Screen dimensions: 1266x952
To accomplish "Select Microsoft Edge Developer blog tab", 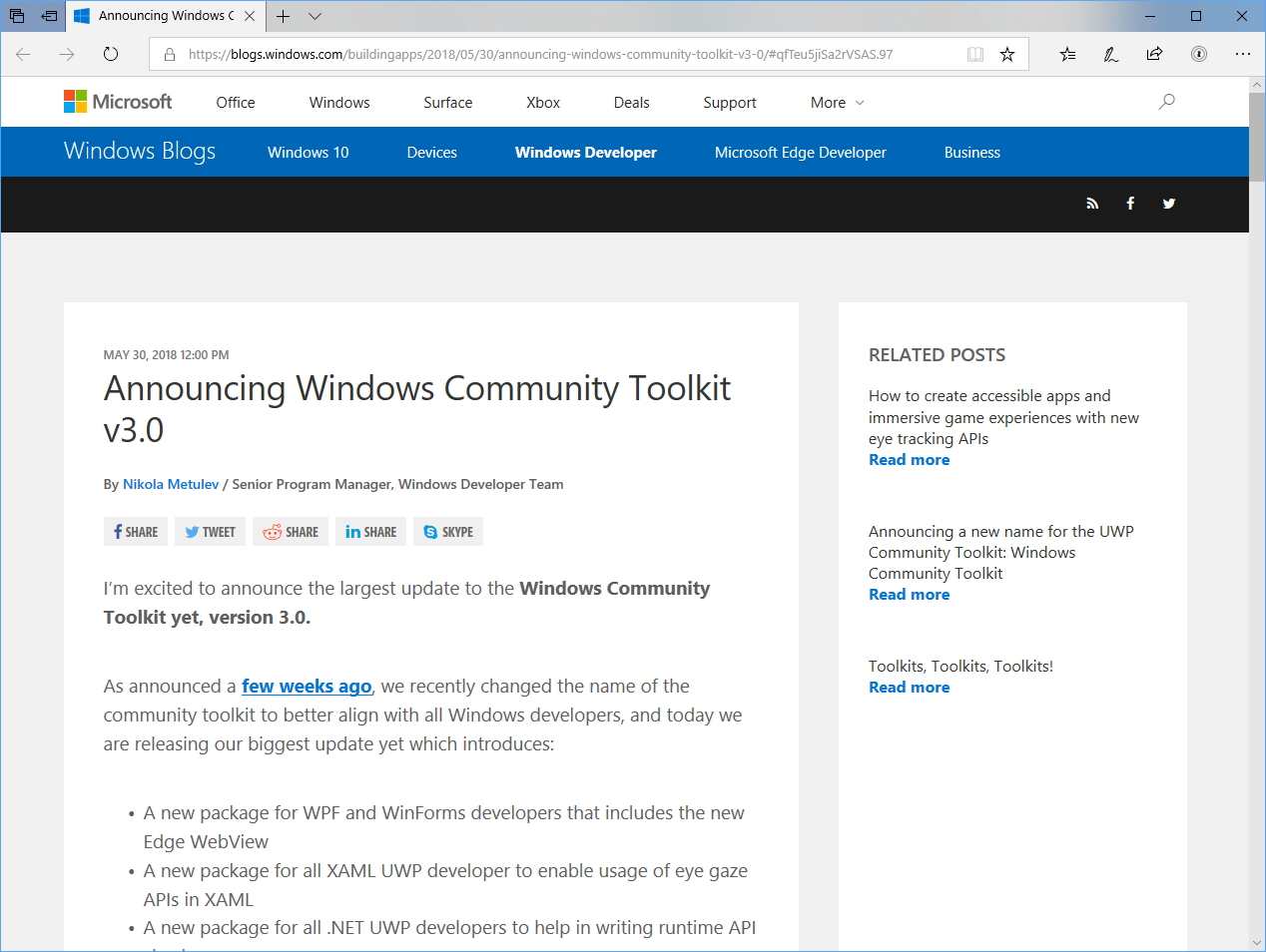I will [x=801, y=153].
